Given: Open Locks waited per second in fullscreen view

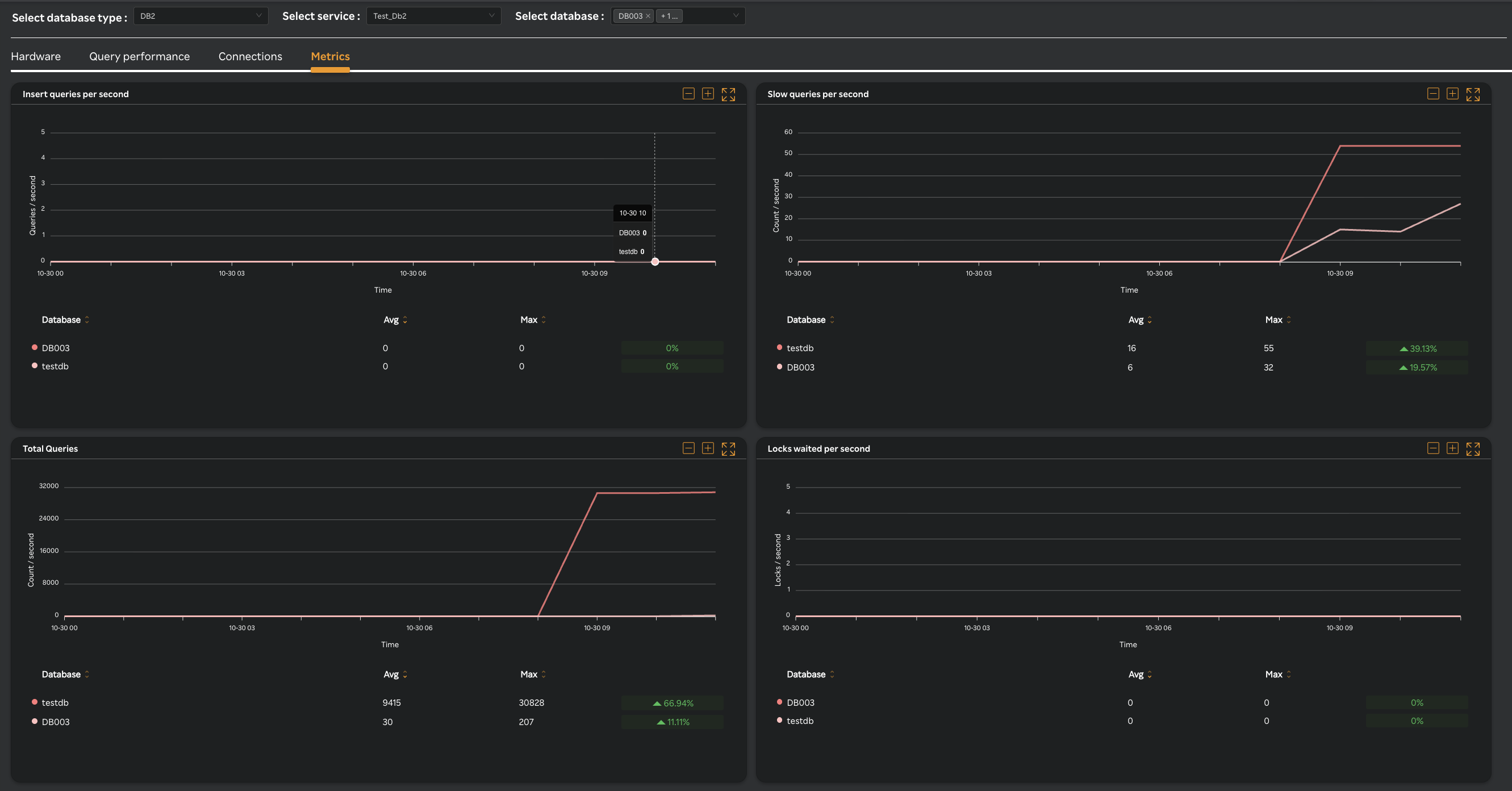Looking at the screenshot, I should (1473, 448).
